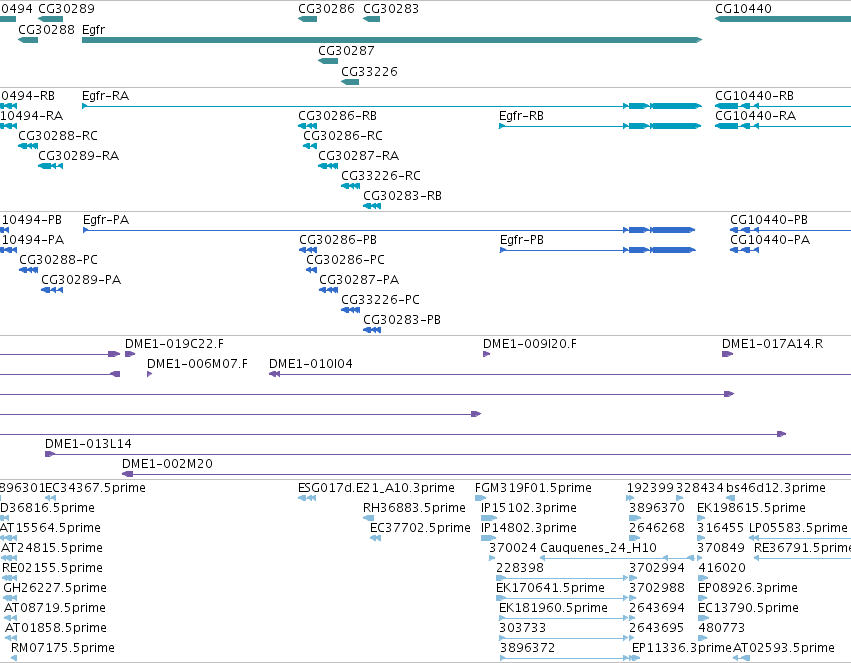Image resolution: width=851 pixels, height=663 pixels.
Task: Click the Egfr-RA transcript label
Action: click(x=105, y=96)
